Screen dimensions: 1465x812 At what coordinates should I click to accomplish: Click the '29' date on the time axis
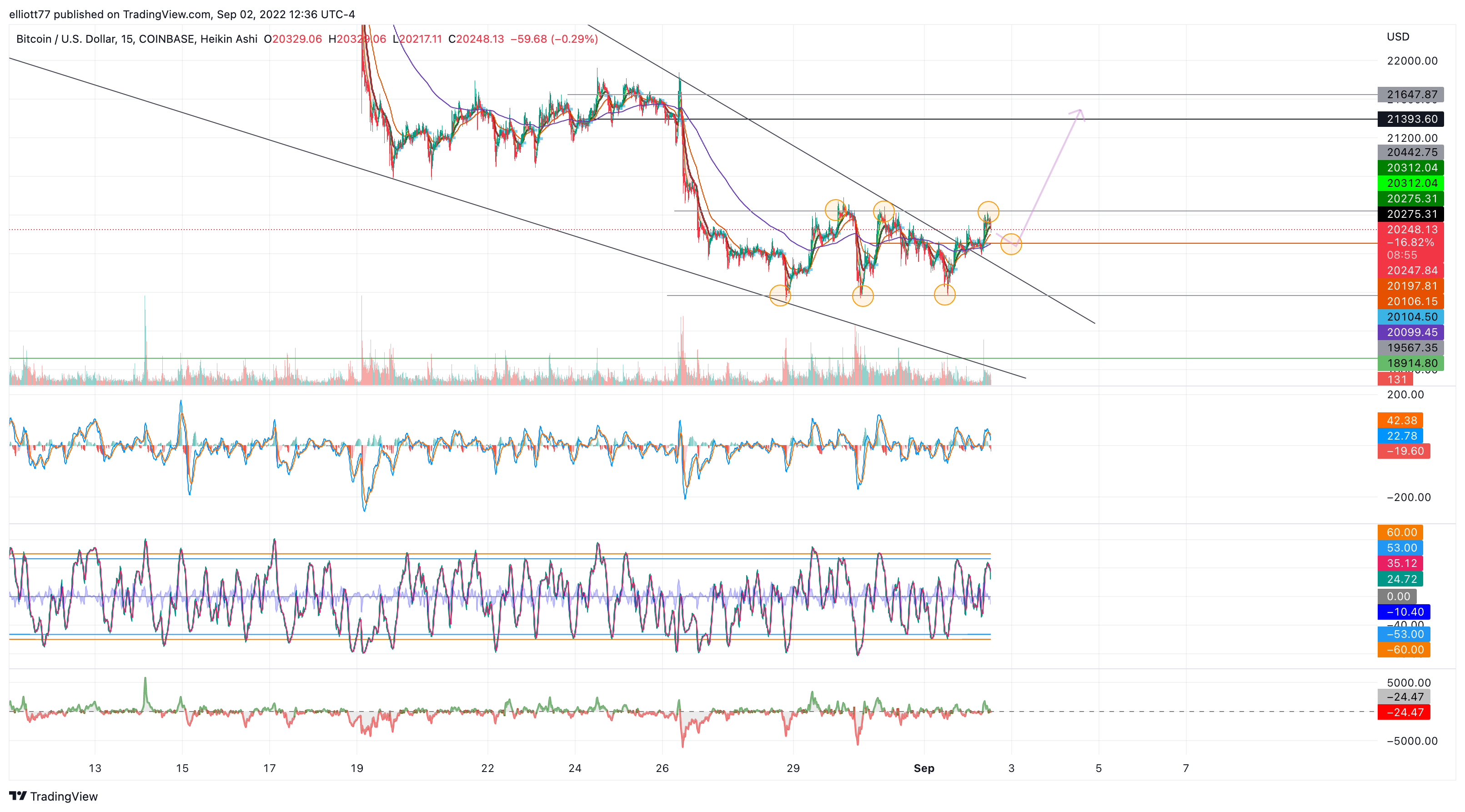click(793, 768)
